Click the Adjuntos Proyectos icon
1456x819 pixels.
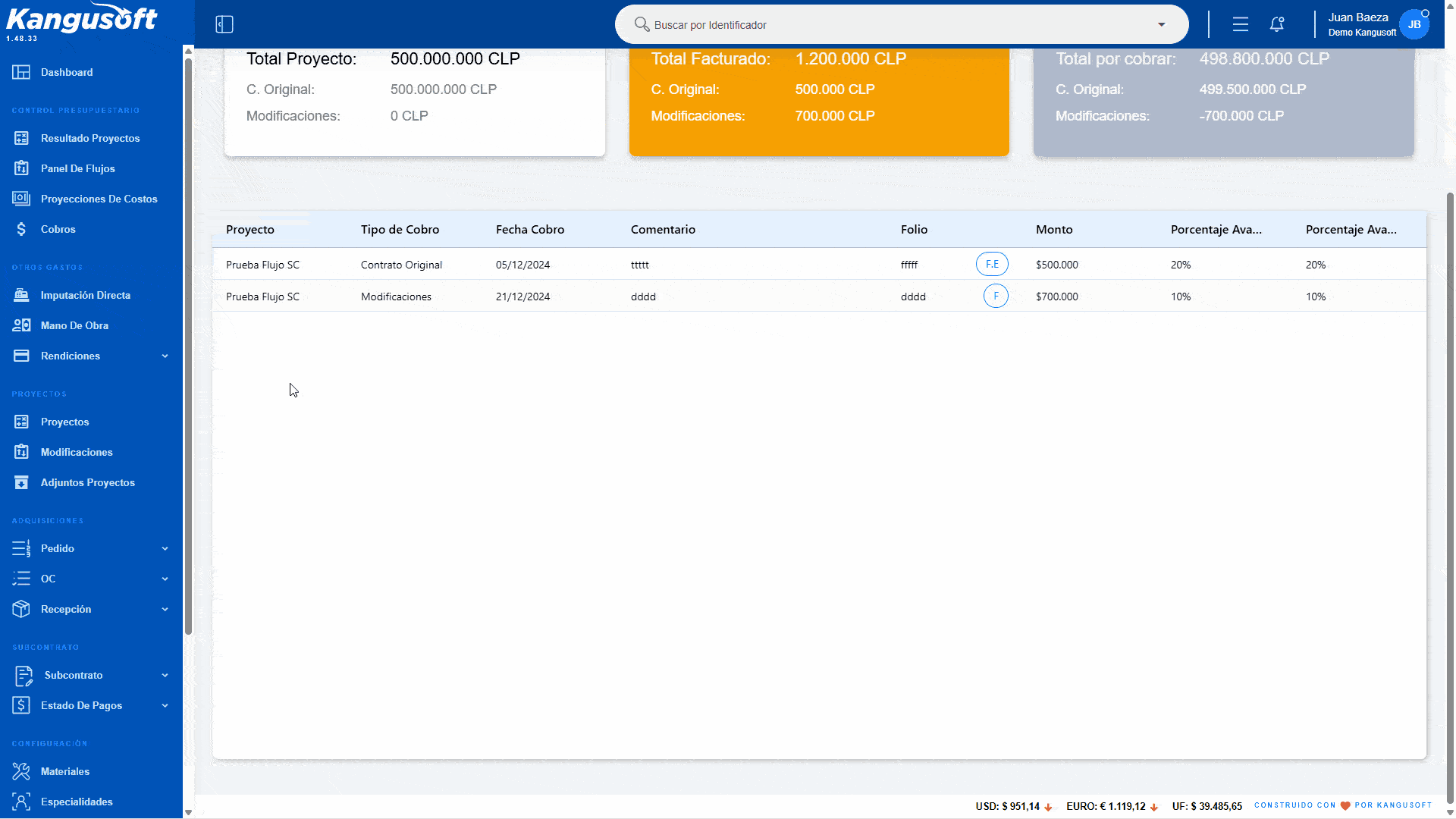21,482
